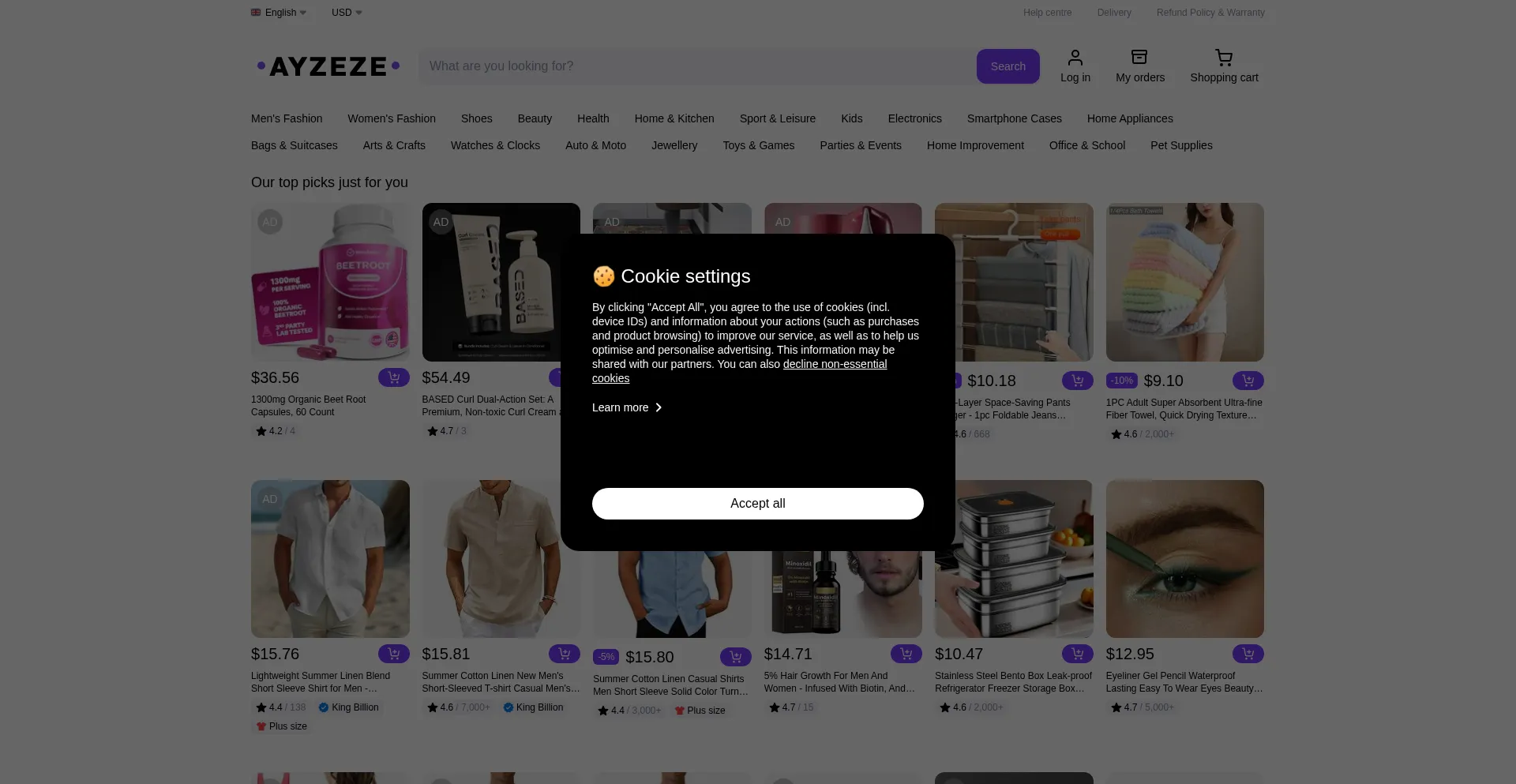Open Toys & Games category
Image resolution: width=1516 pixels, height=784 pixels.
(x=758, y=145)
